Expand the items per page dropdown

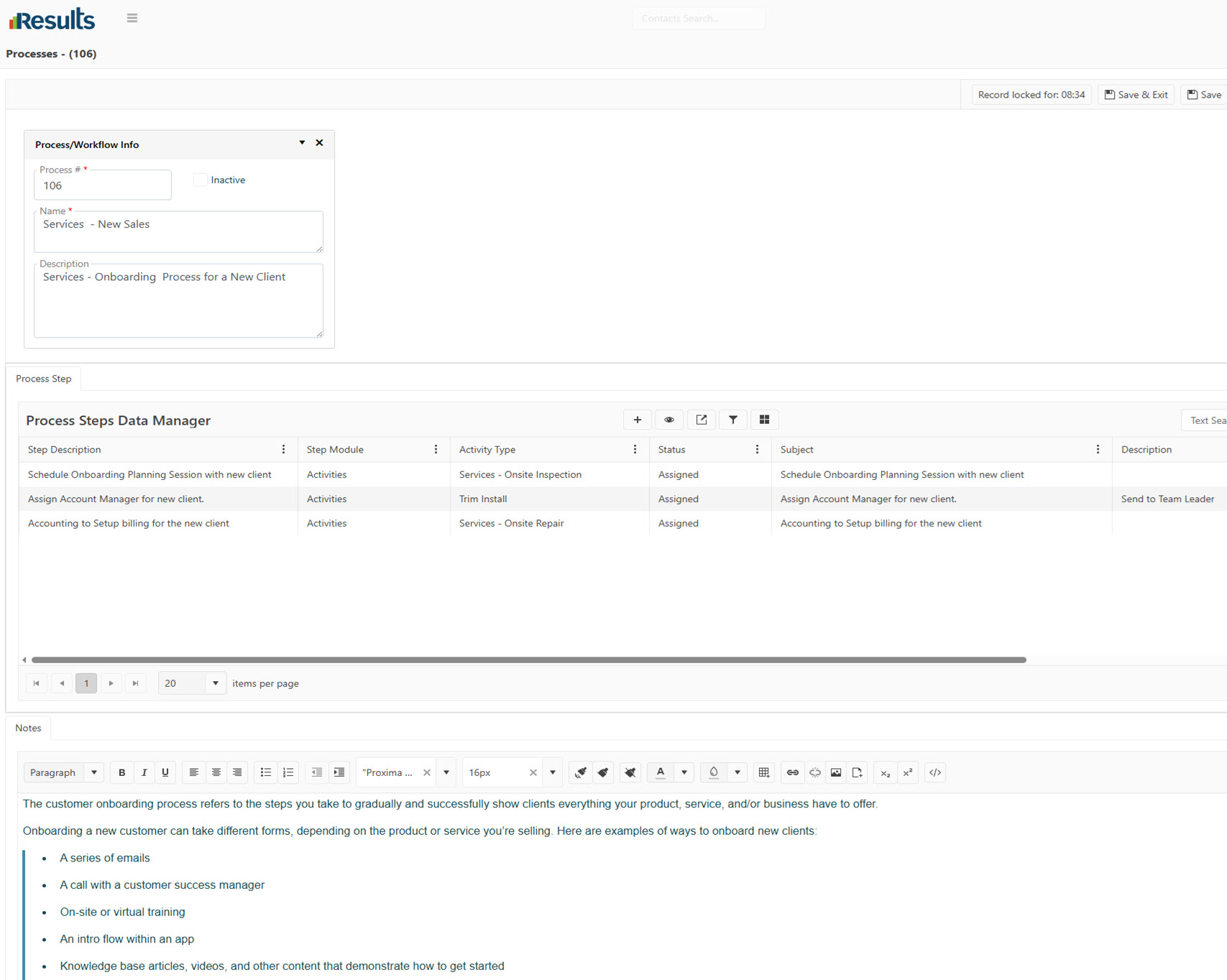coord(215,683)
